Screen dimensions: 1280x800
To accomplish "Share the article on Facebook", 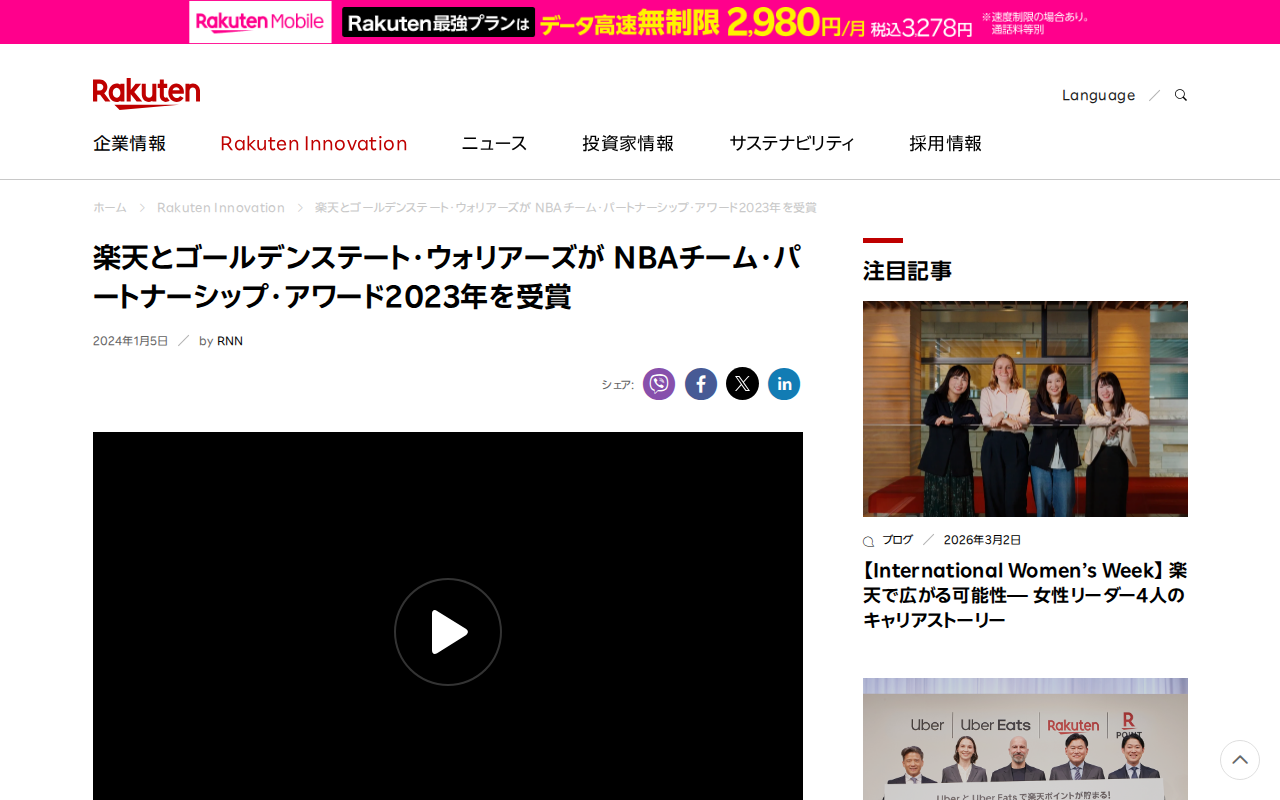I will coord(701,384).
